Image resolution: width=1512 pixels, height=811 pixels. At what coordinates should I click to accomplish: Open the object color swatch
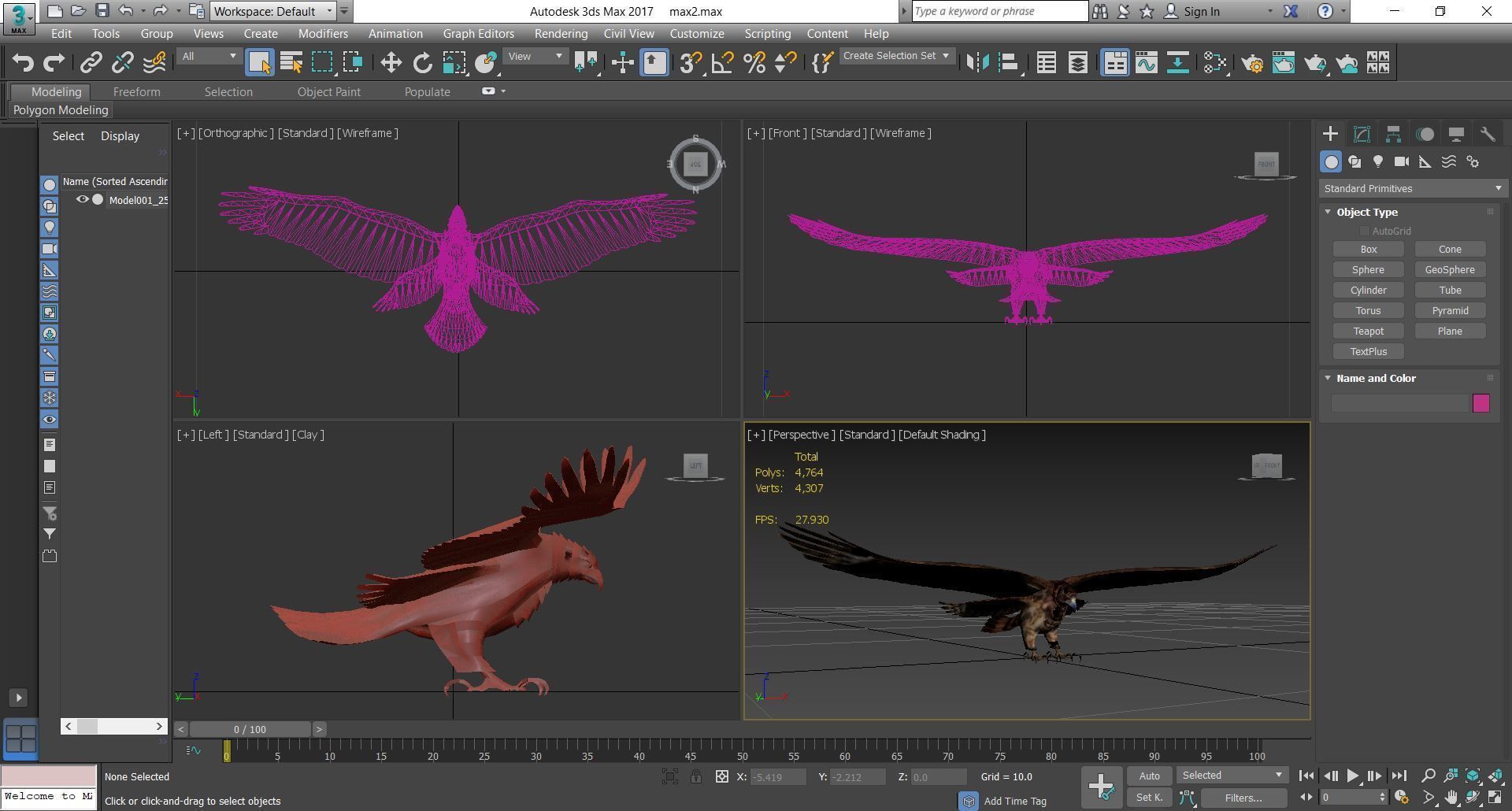[1481, 403]
